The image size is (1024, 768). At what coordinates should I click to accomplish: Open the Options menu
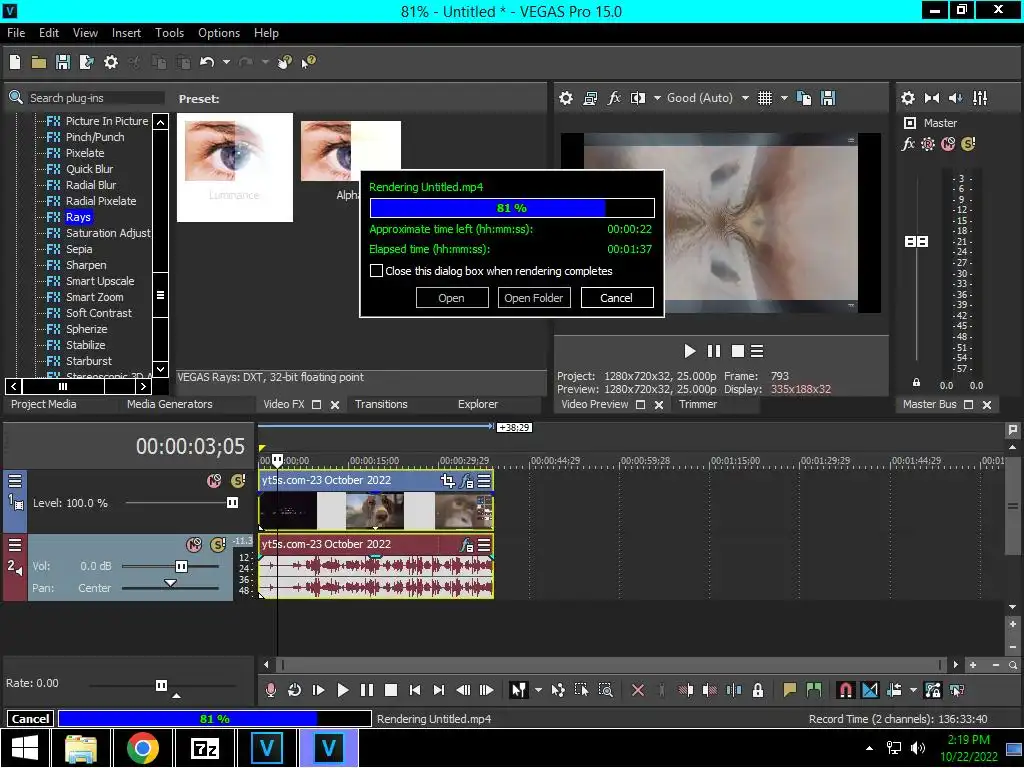pos(219,33)
